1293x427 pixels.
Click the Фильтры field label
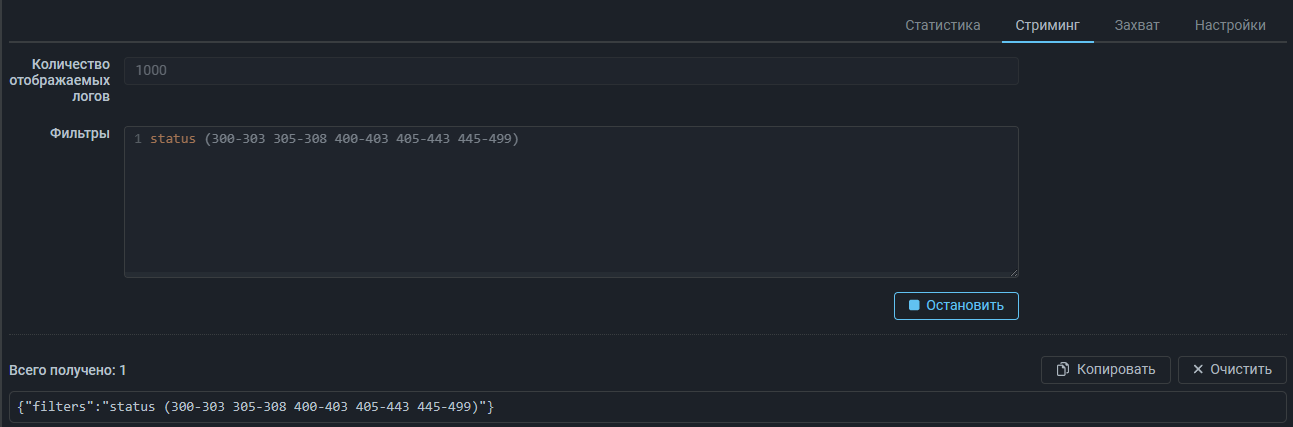pyautogui.click(x=80, y=133)
